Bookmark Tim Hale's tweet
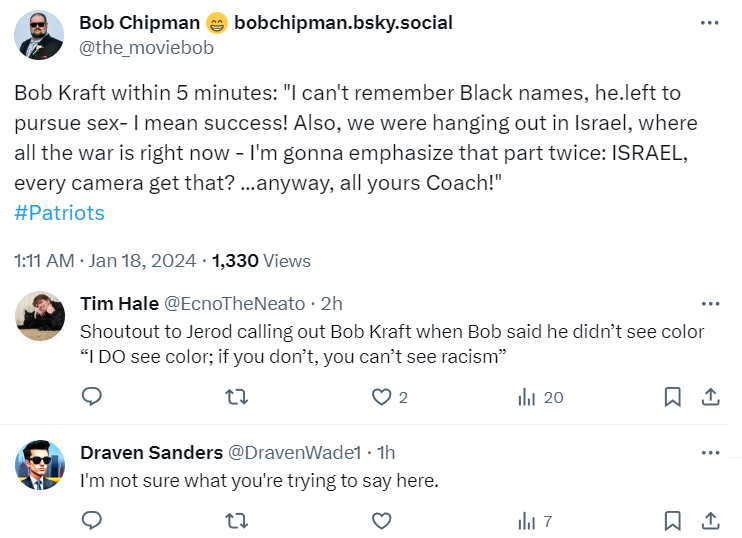The width and height of the screenshot is (742, 538). 673,397
